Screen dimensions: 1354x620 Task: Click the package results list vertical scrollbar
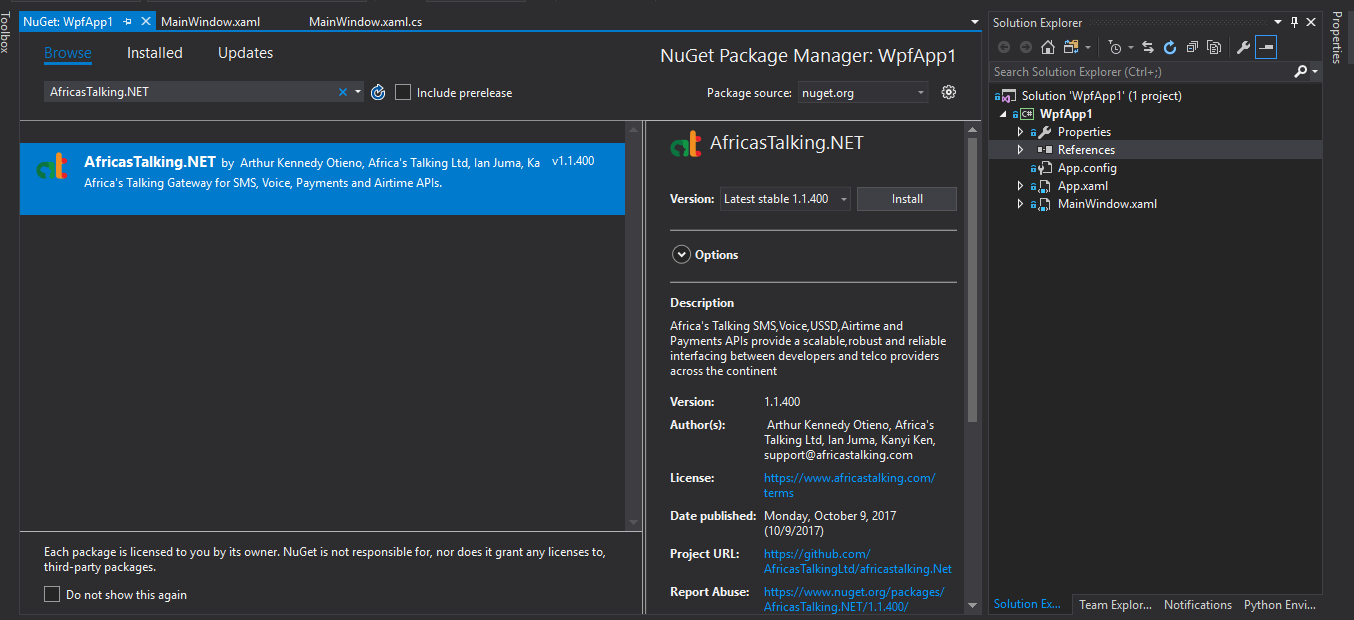click(633, 326)
